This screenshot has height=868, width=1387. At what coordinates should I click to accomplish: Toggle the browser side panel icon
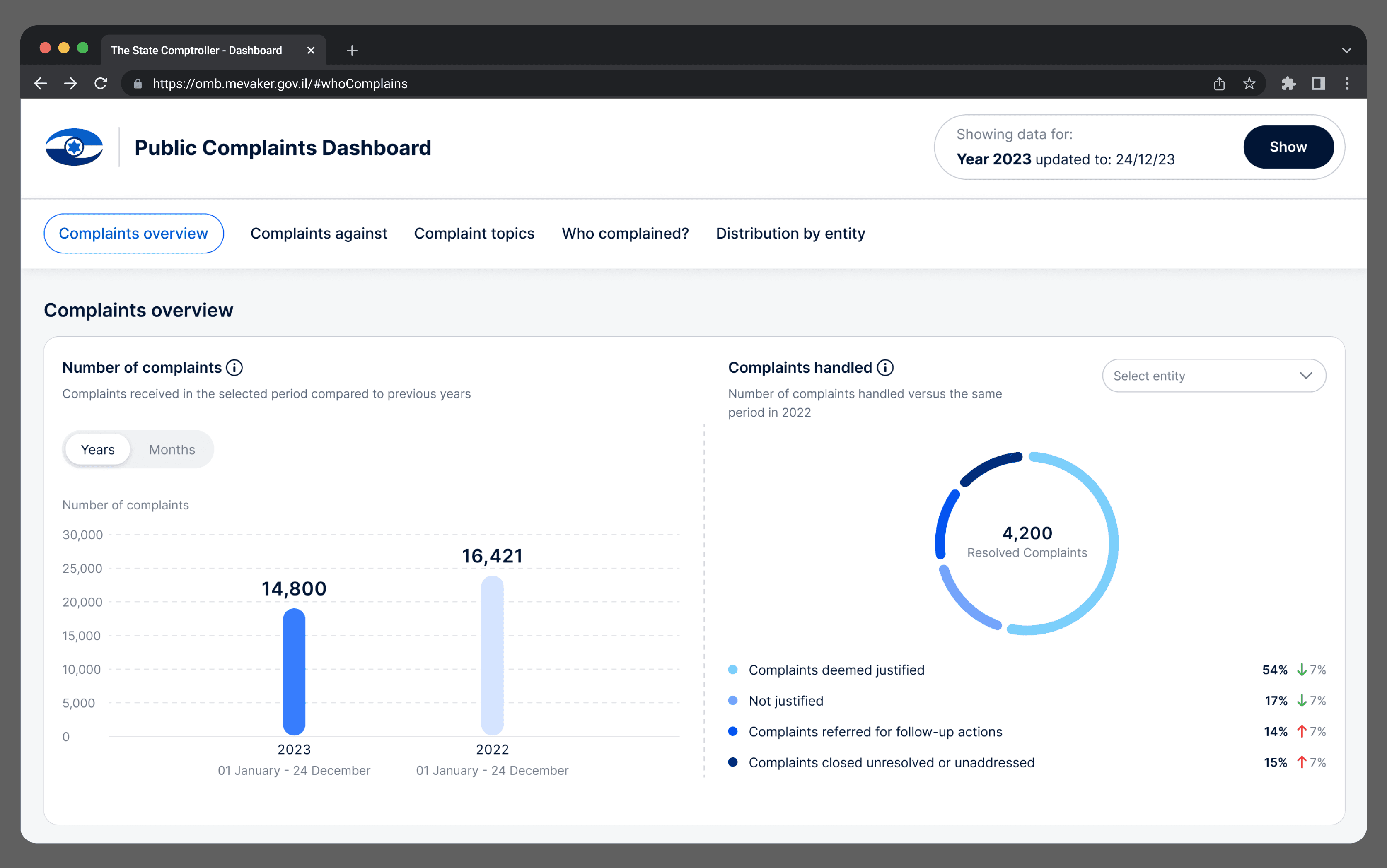point(1318,84)
